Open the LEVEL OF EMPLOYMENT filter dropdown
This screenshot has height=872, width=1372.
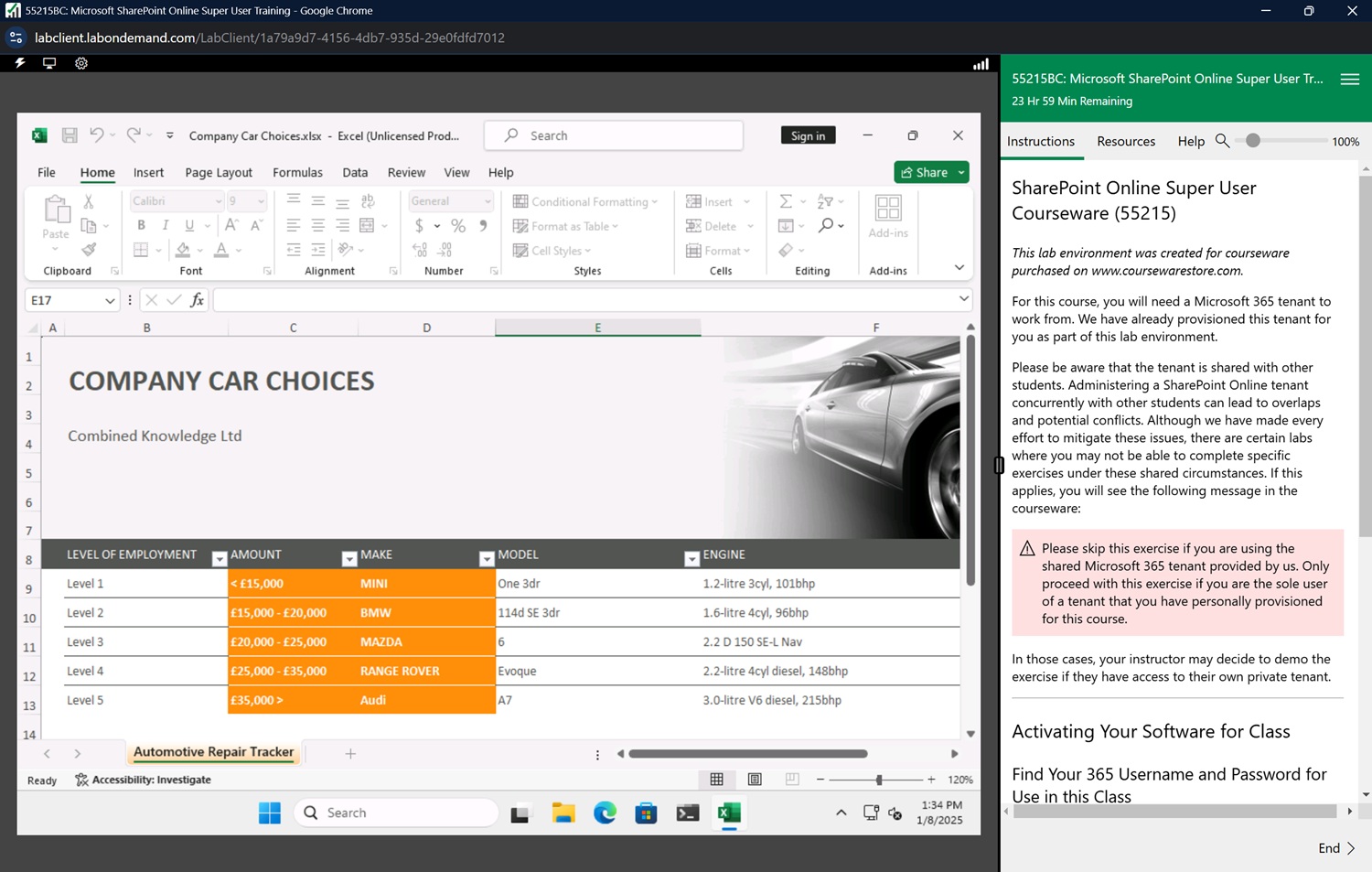(x=219, y=558)
